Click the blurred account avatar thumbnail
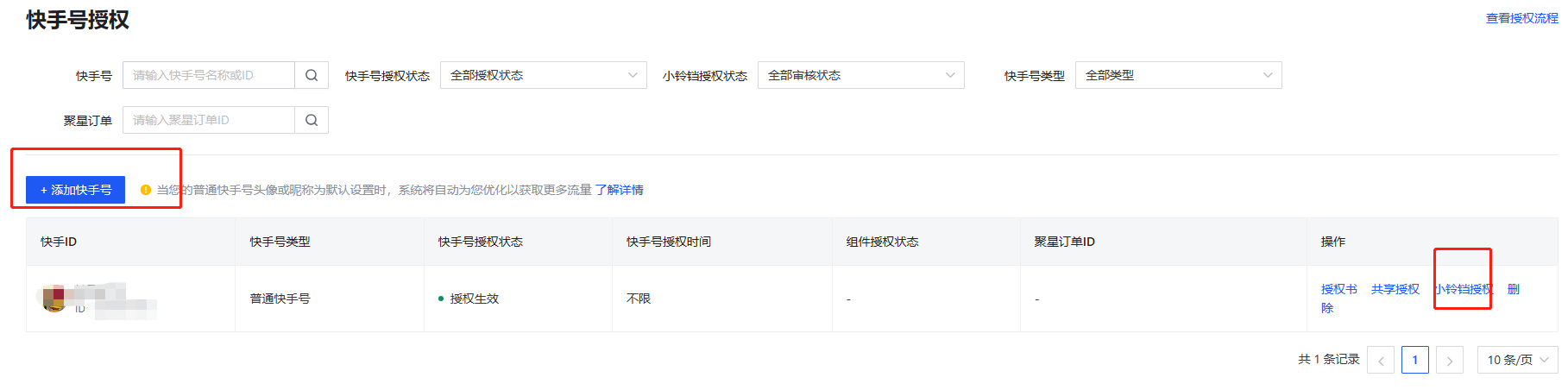 54,299
